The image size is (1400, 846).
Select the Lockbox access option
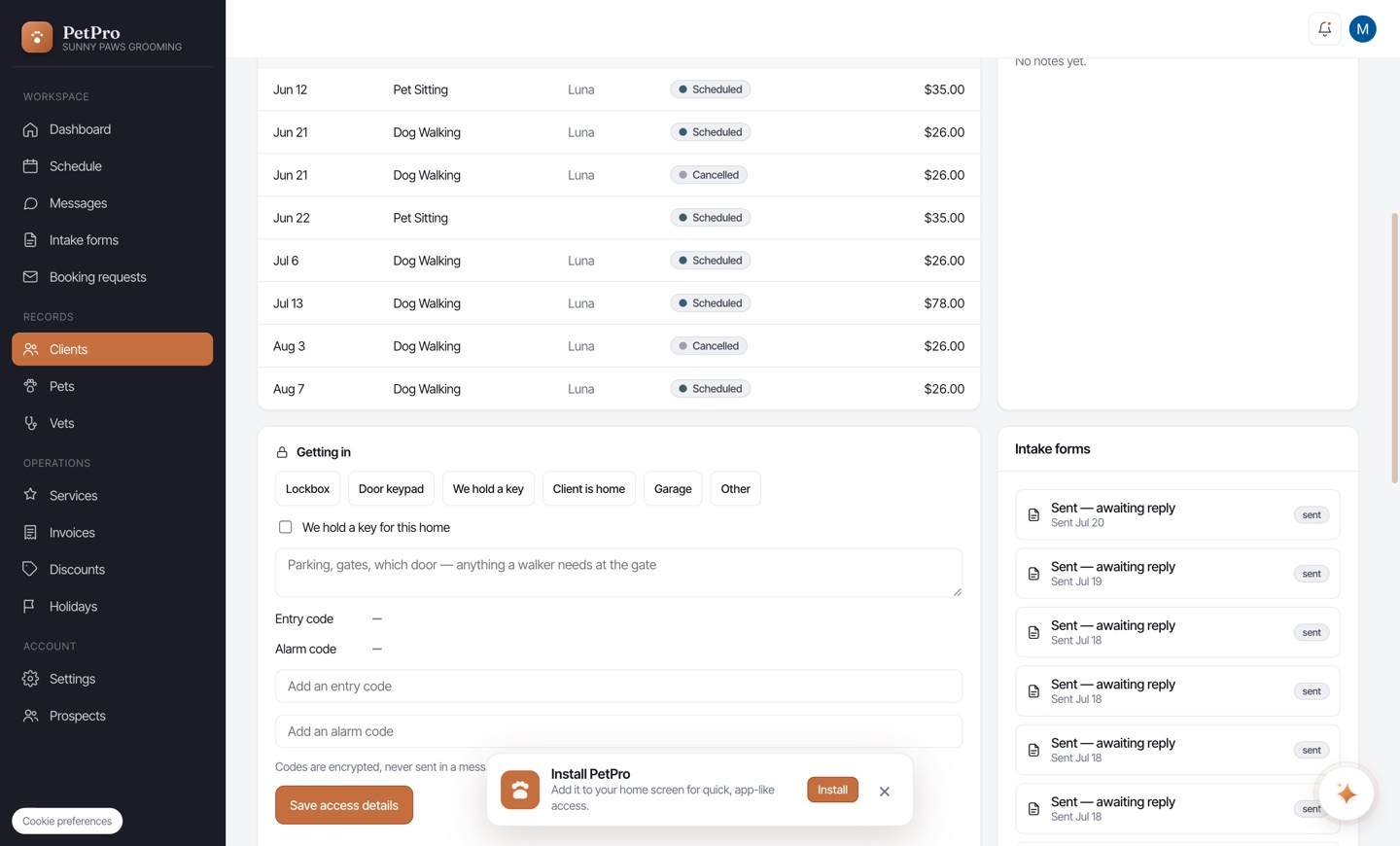coord(307,489)
